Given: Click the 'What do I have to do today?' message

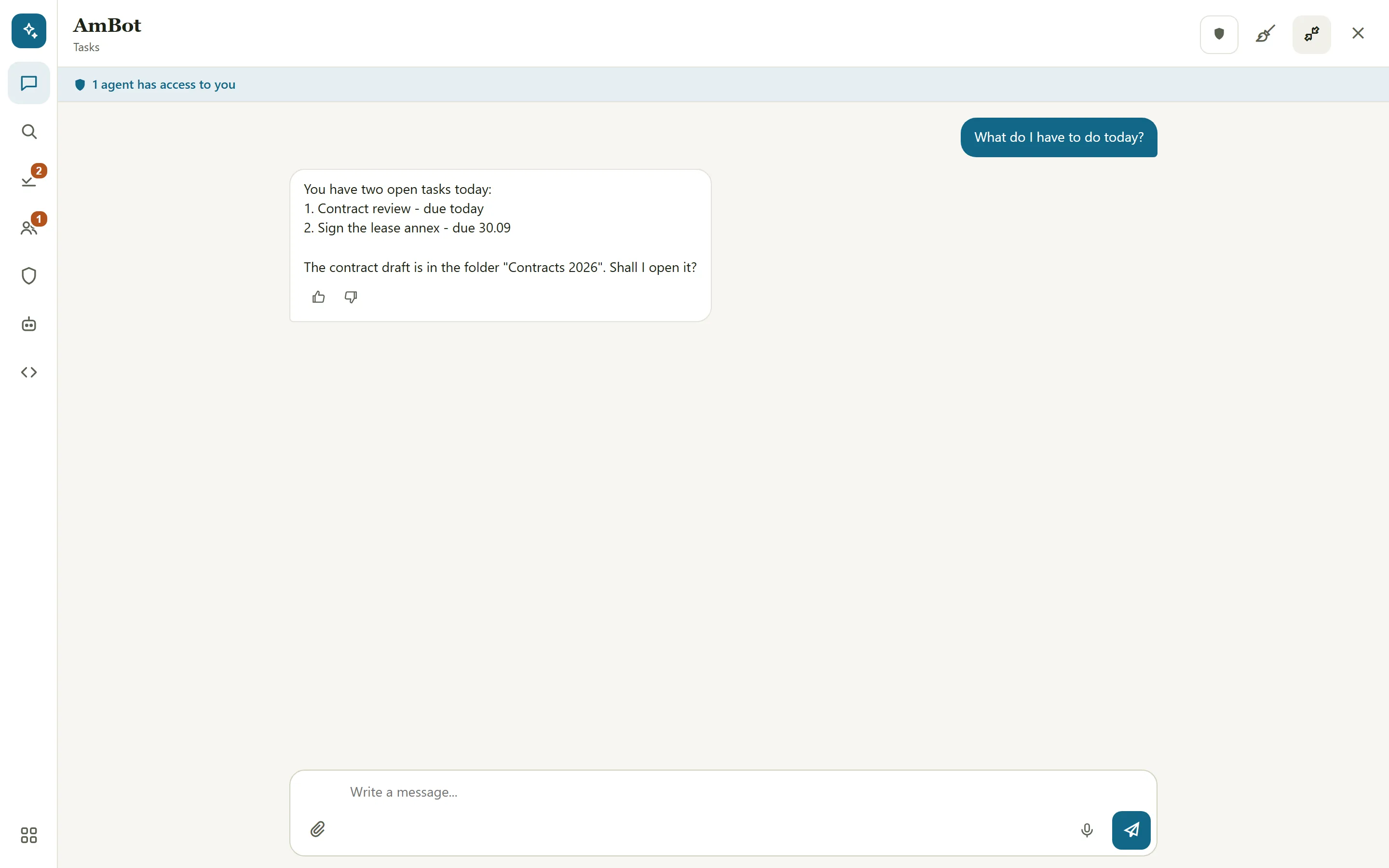Looking at the screenshot, I should [x=1059, y=137].
